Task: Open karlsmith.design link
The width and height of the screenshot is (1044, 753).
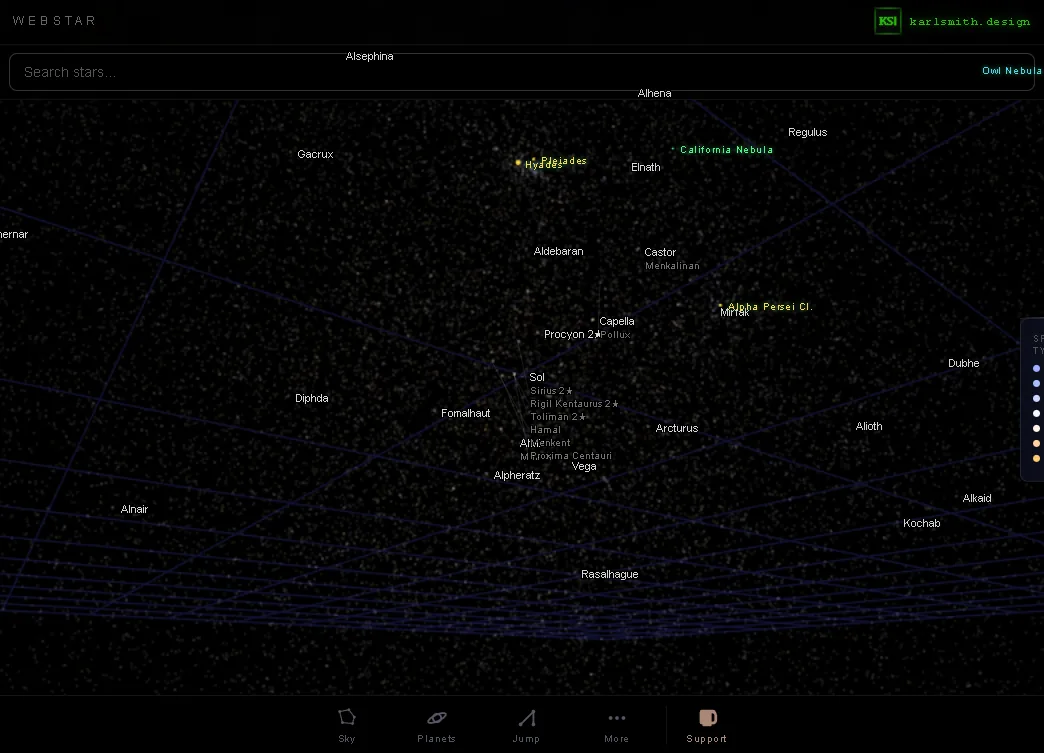Action: 969,22
